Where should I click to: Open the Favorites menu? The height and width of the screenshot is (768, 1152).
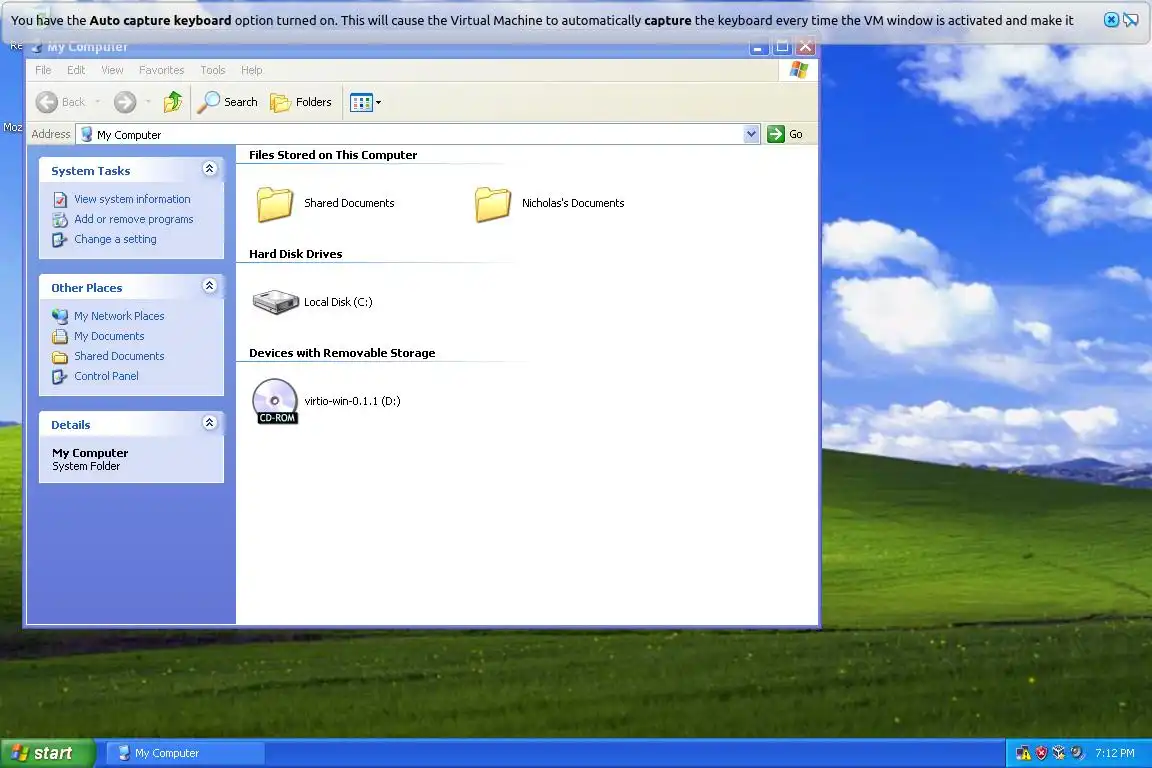tap(162, 70)
